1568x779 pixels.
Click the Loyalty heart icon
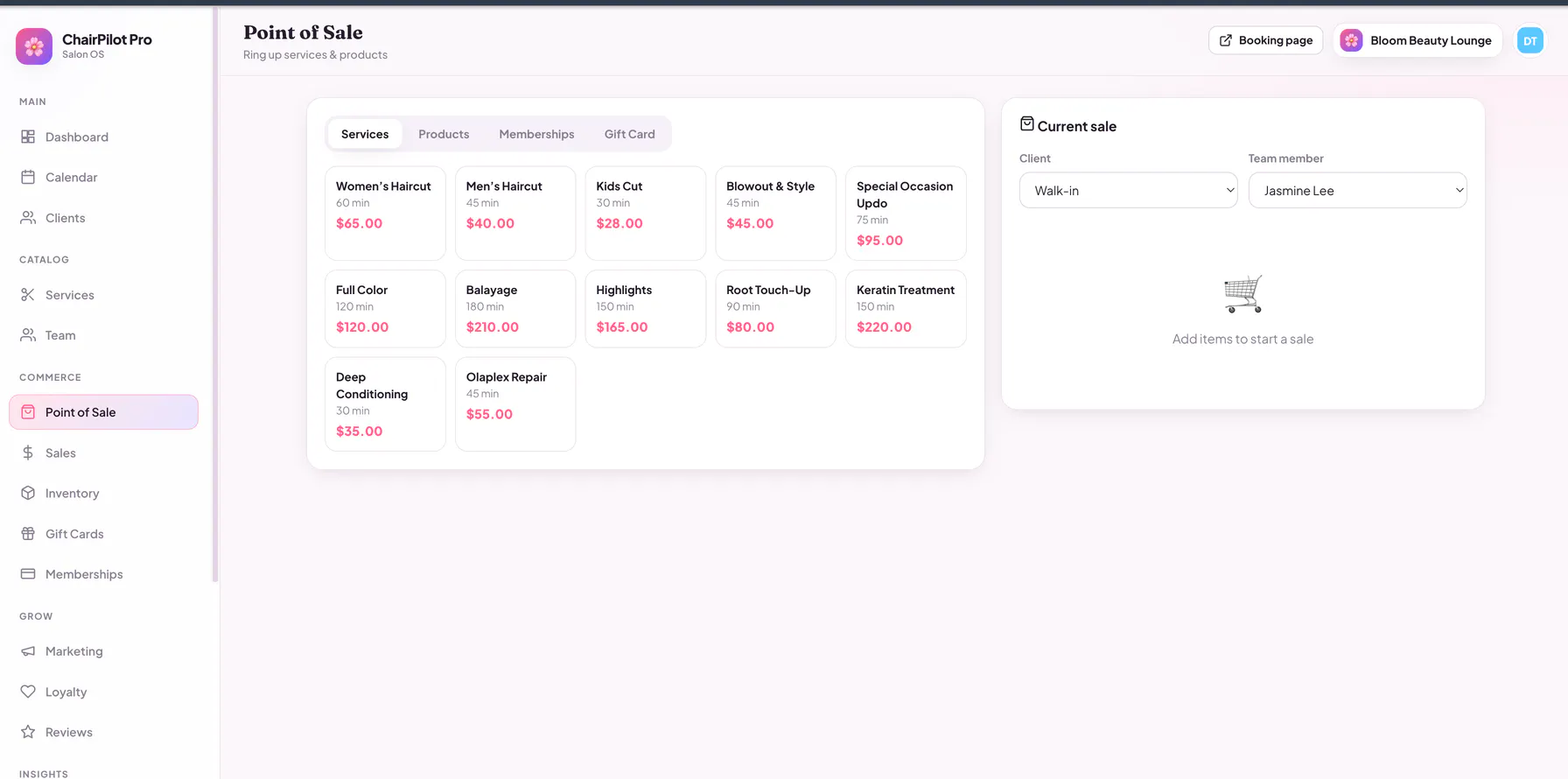coord(28,691)
